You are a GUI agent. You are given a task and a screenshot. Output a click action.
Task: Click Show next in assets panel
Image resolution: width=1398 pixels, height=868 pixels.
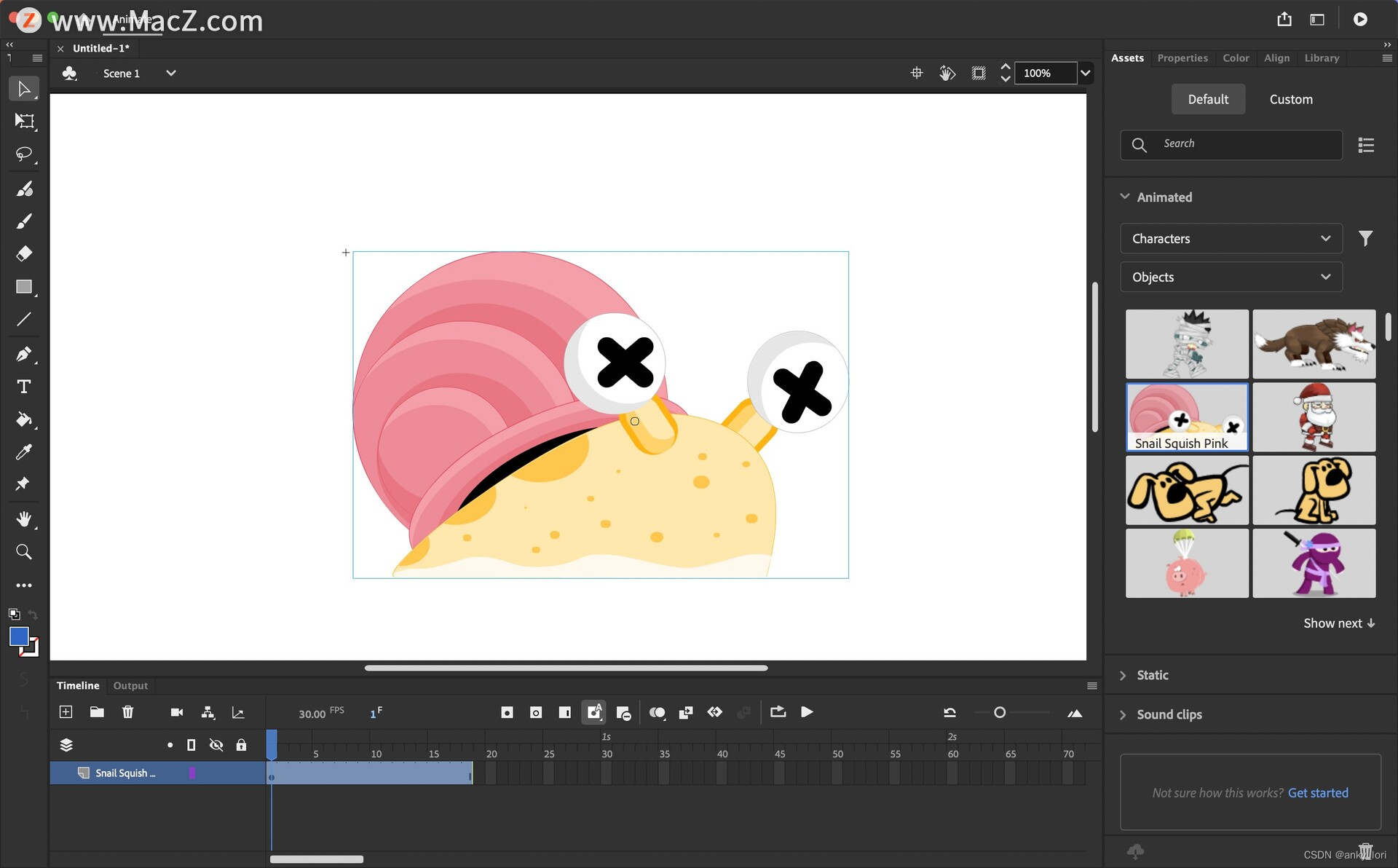1339,623
